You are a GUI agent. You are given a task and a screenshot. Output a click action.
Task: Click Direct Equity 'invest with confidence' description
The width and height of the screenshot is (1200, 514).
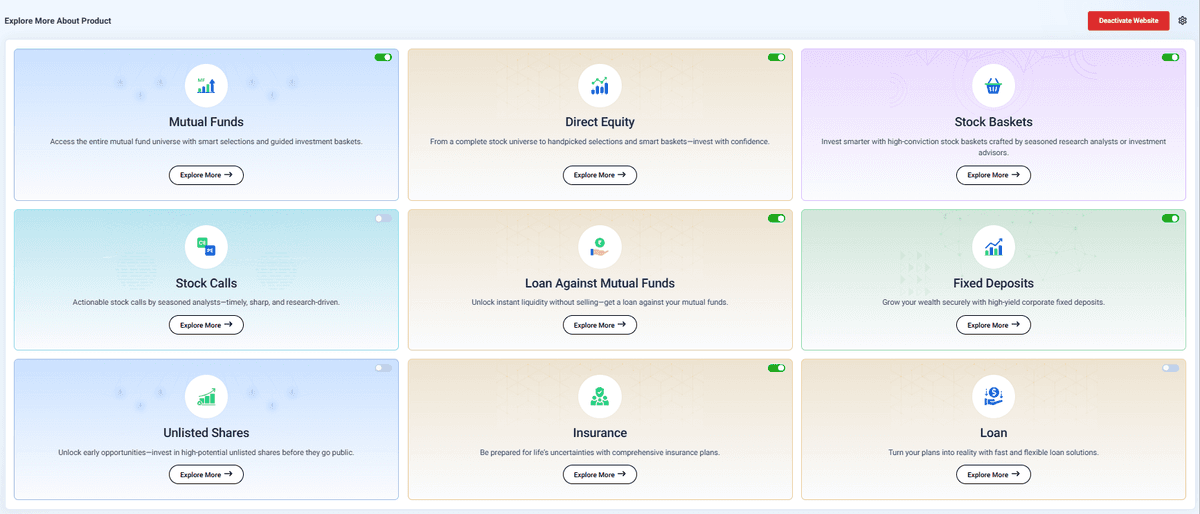tap(600, 142)
